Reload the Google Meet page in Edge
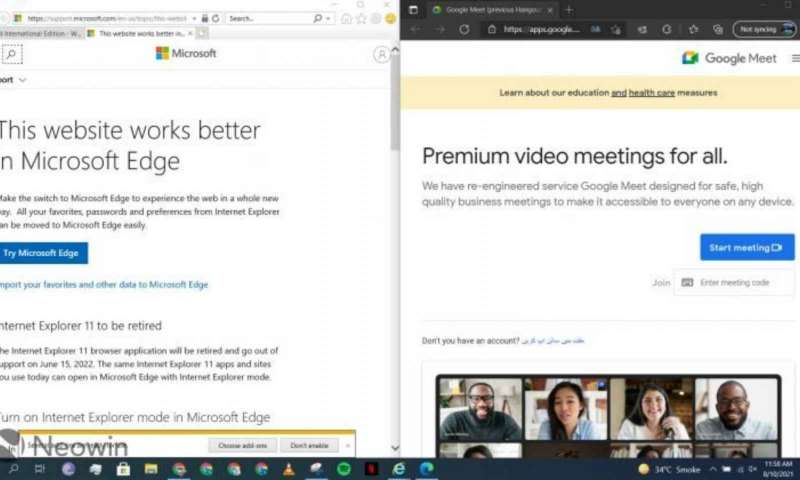Screen dimensions: 800x480 pyautogui.click(x=464, y=29)
